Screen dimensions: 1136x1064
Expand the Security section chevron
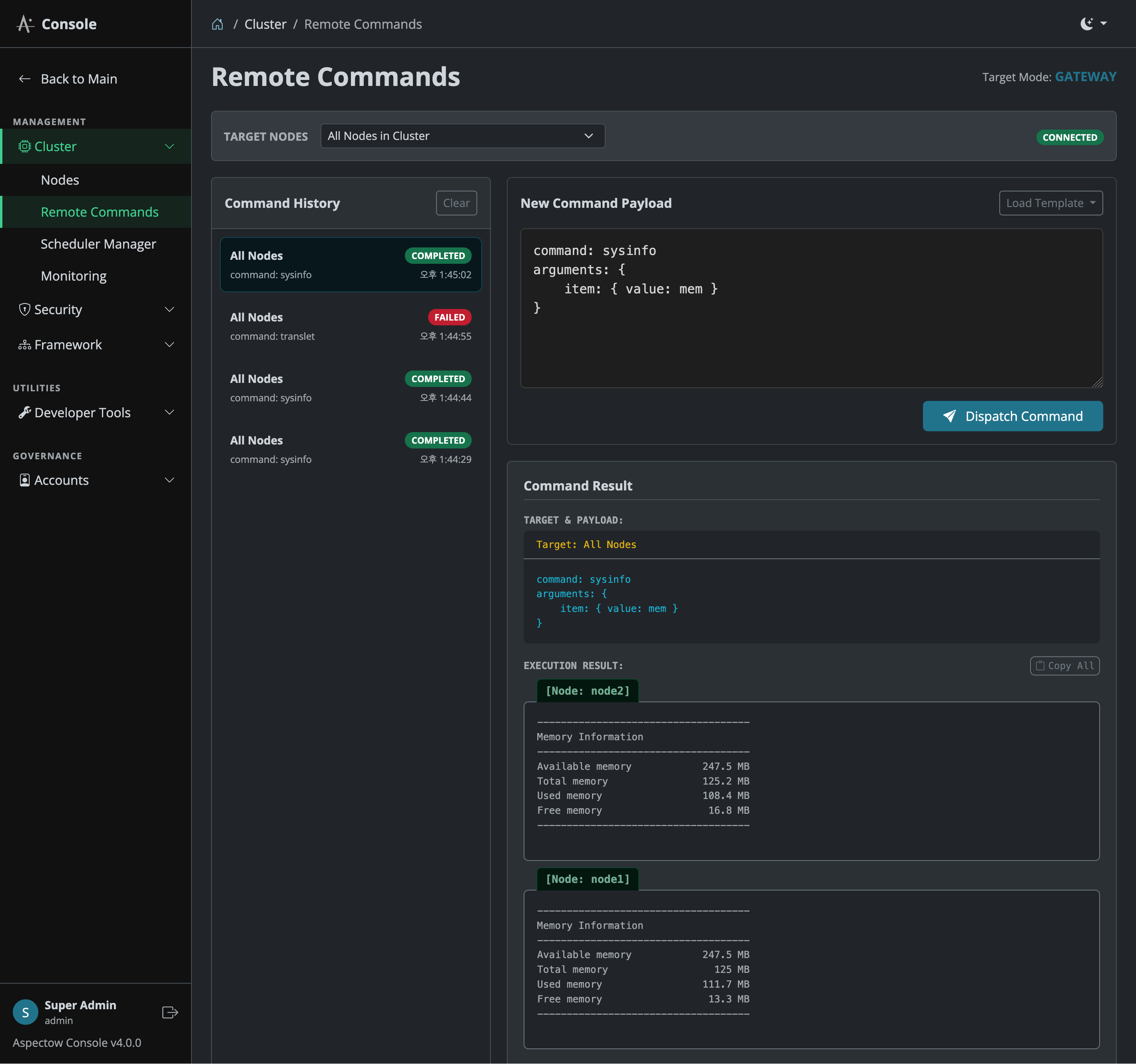pos(170,309)
